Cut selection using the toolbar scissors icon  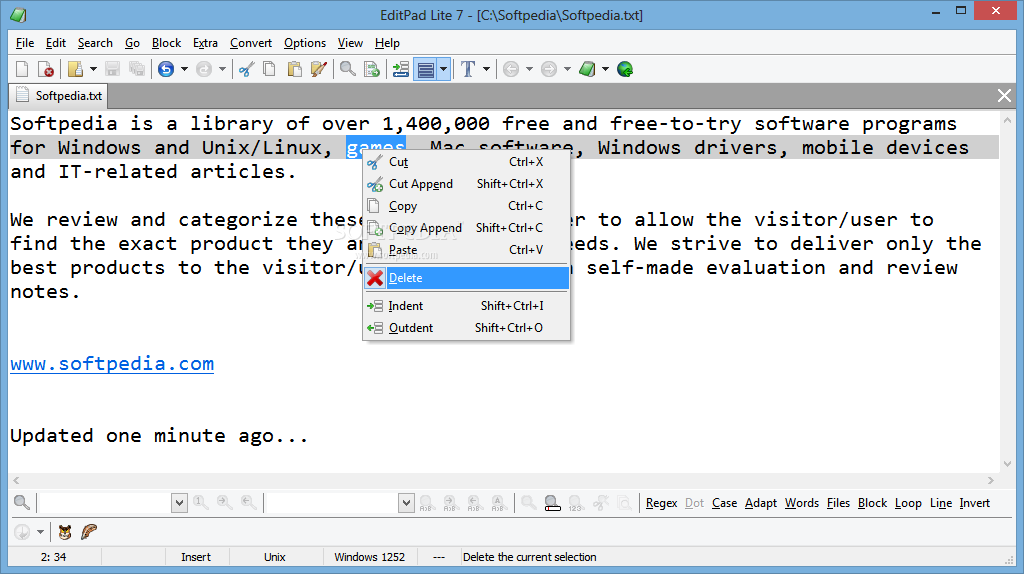point(246,69)
